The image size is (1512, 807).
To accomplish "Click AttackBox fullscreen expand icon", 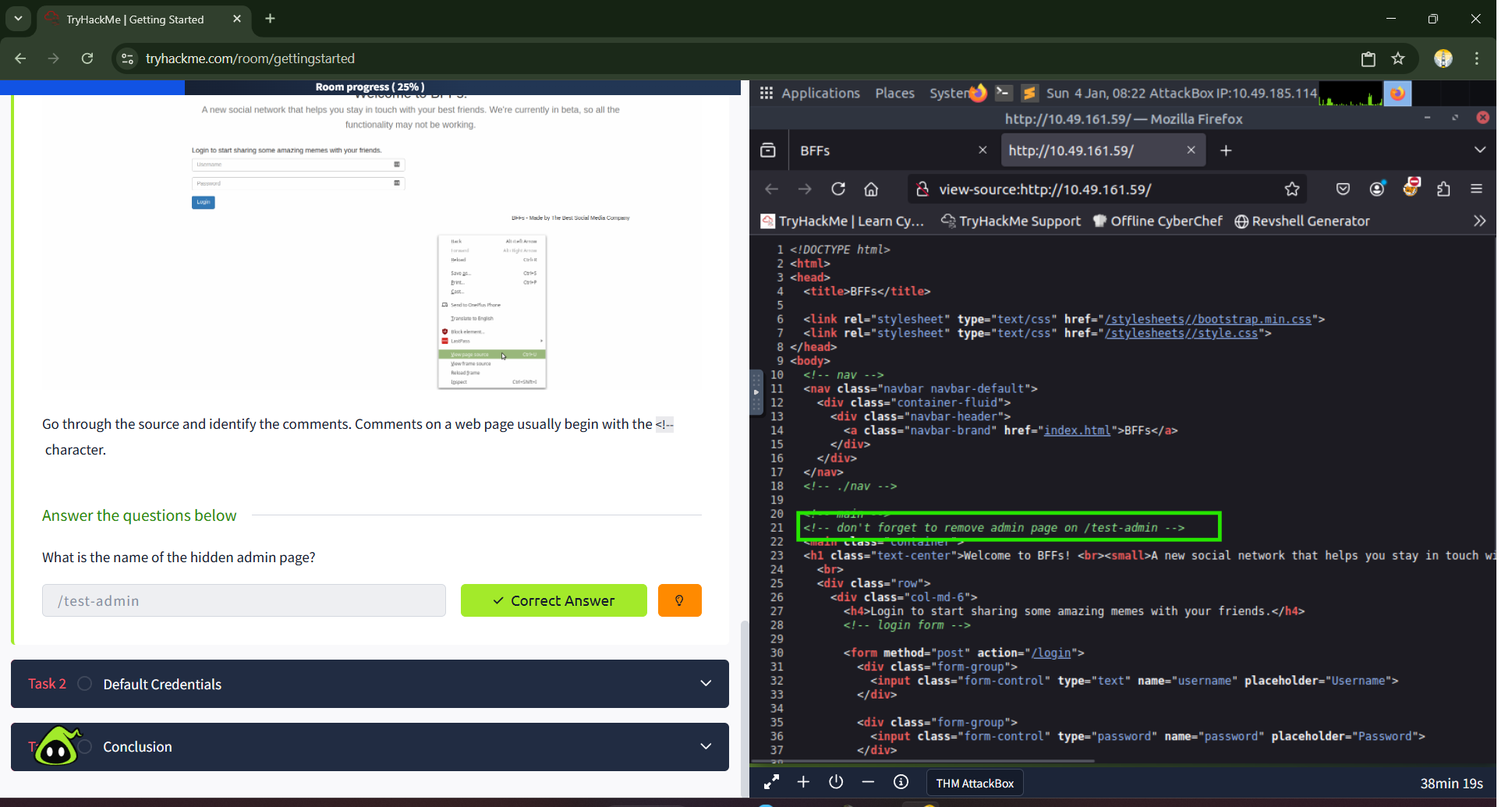I will (771, 782).
